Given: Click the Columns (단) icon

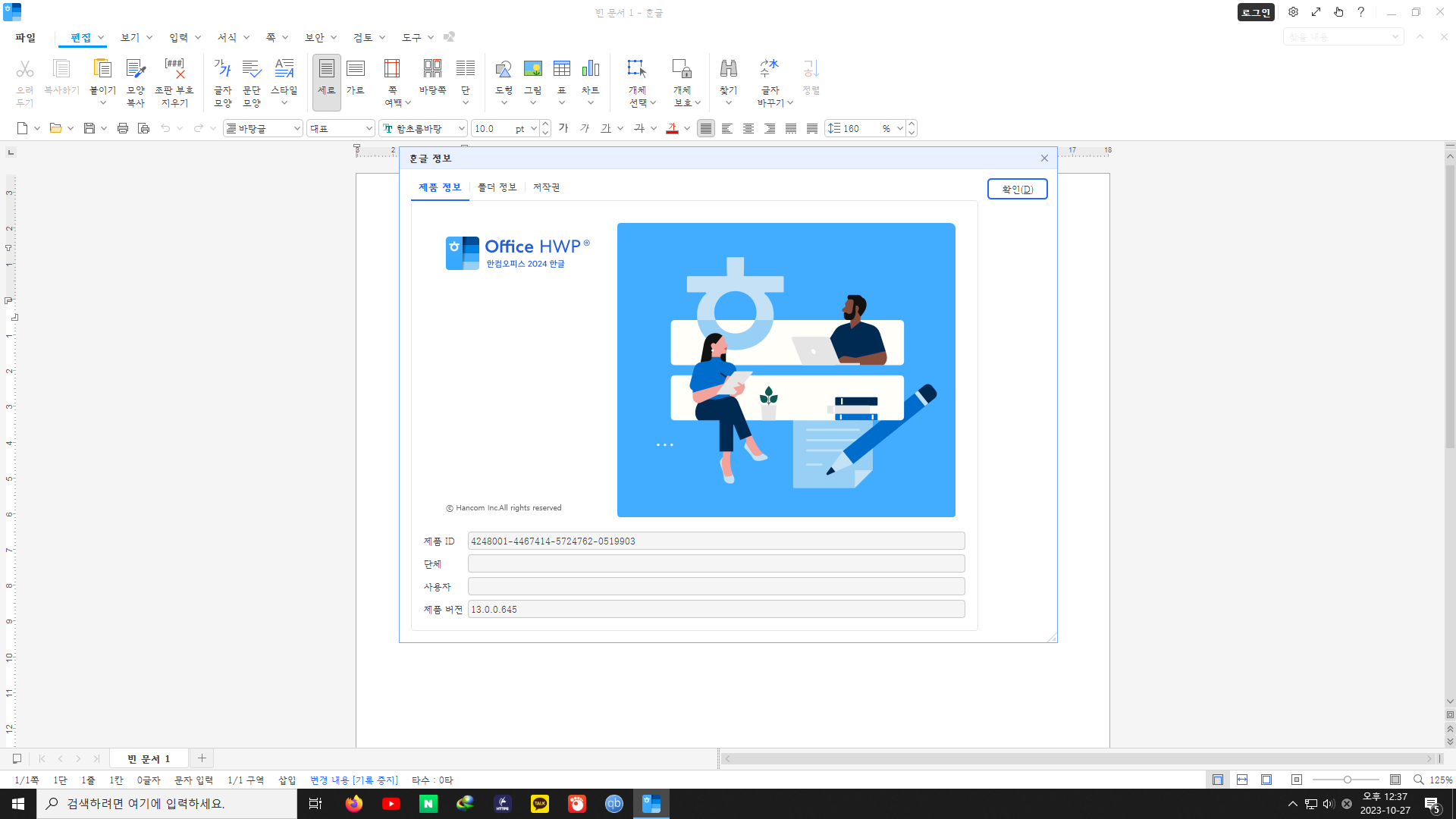Looking at the screenshot, I should pyautogui.click(x=466, y=69).
